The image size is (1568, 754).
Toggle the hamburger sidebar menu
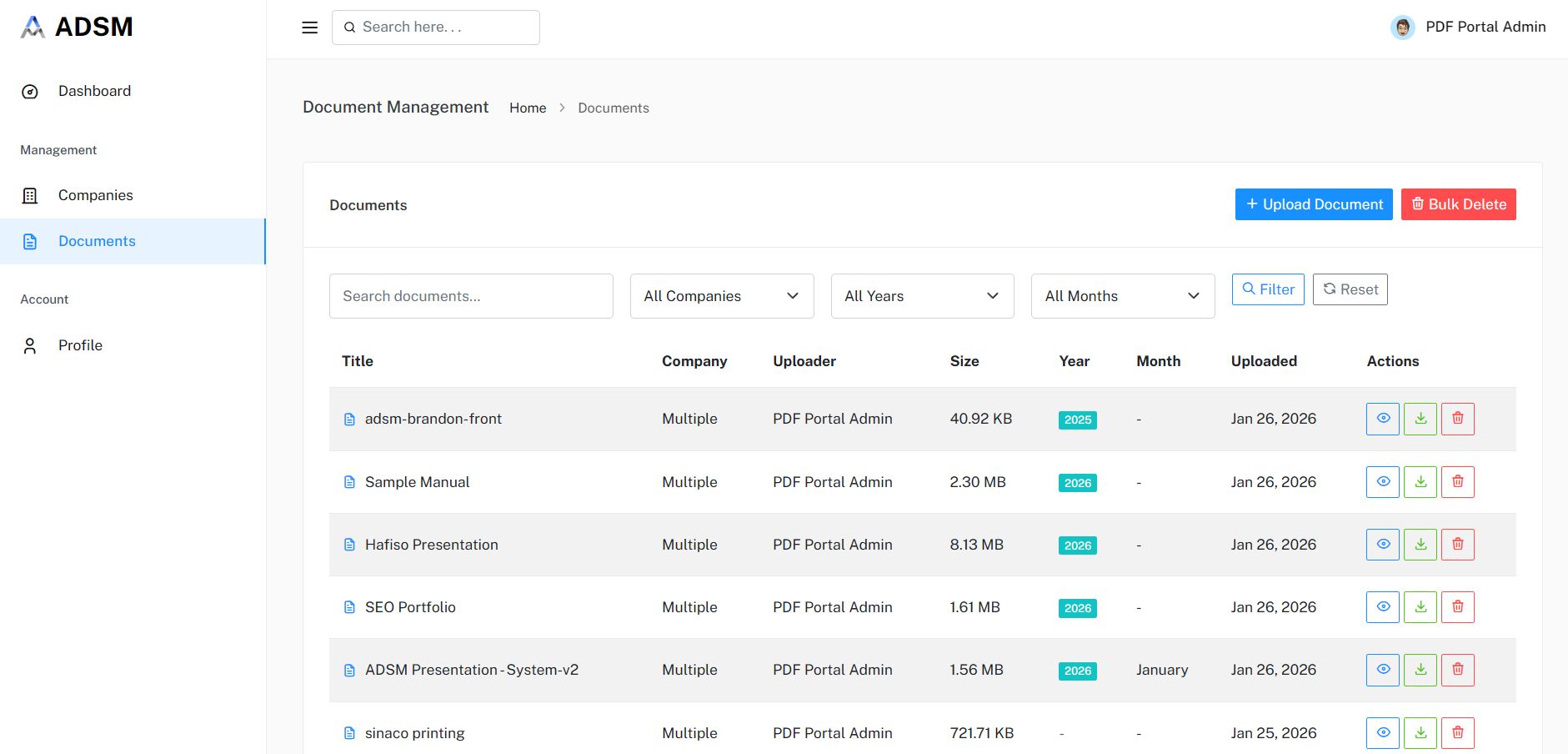pyautogui.click(x=309, y=28)
